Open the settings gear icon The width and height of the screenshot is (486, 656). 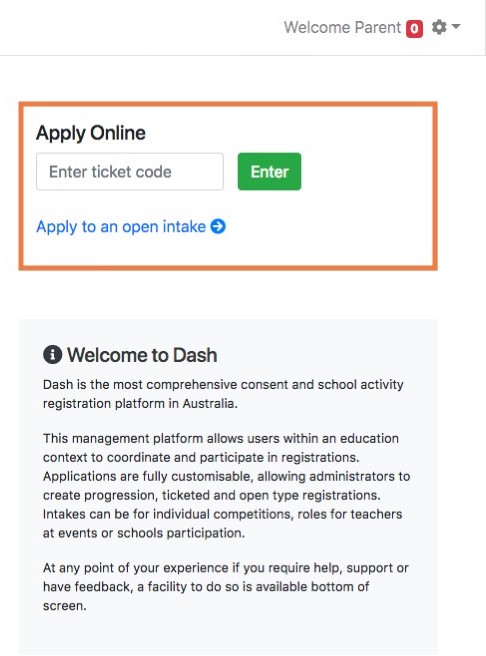[x=439, y=27]
